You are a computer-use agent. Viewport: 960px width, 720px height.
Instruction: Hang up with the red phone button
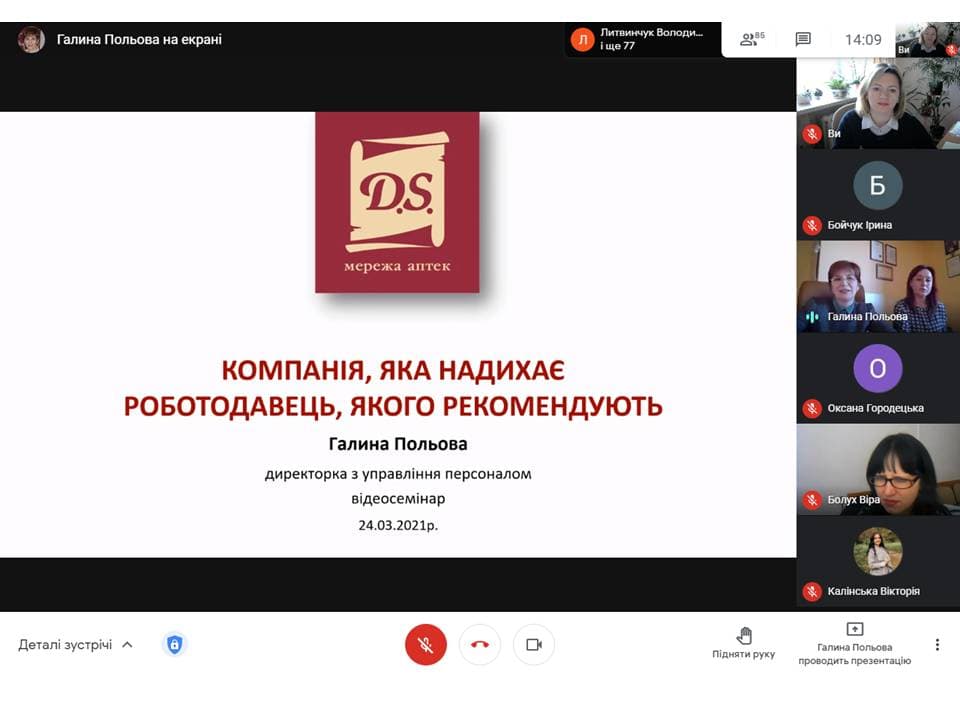pos(480,644)
